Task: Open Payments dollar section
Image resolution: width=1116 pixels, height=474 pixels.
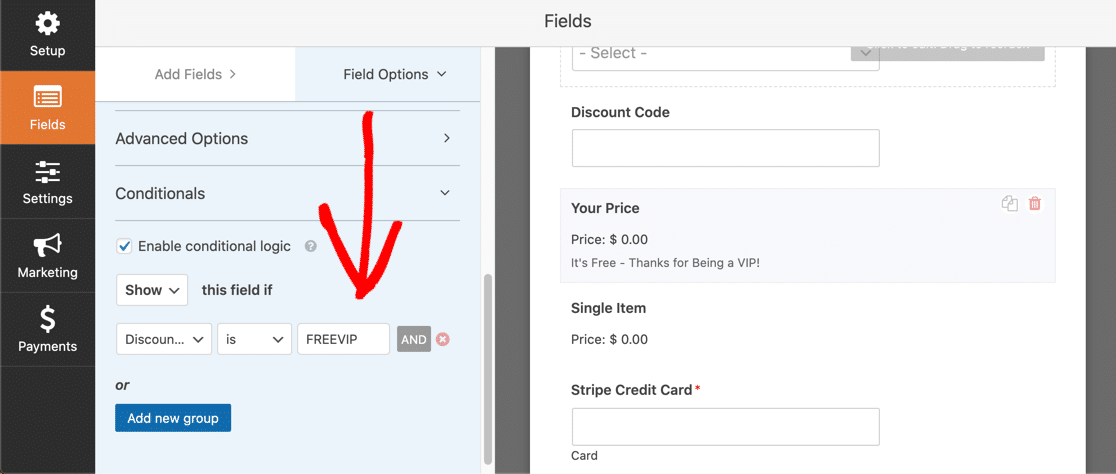Action: (47, 330)
